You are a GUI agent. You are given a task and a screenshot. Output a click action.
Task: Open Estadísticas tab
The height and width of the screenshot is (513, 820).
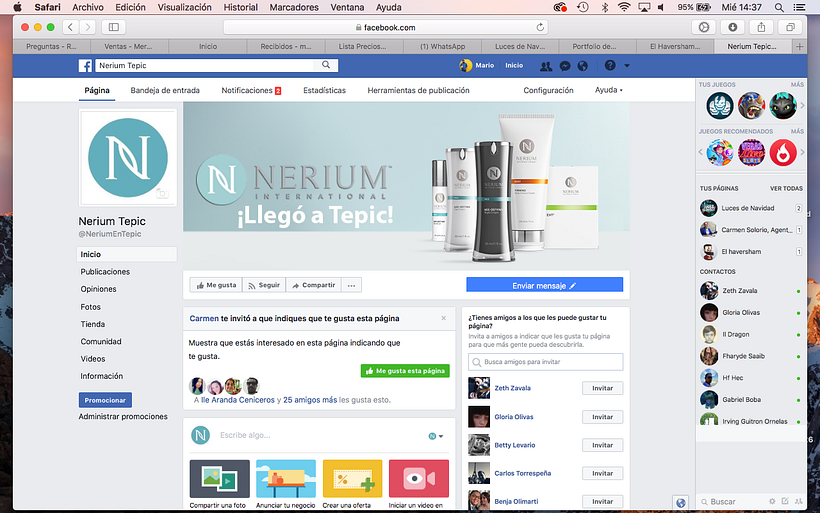[324, 90]
